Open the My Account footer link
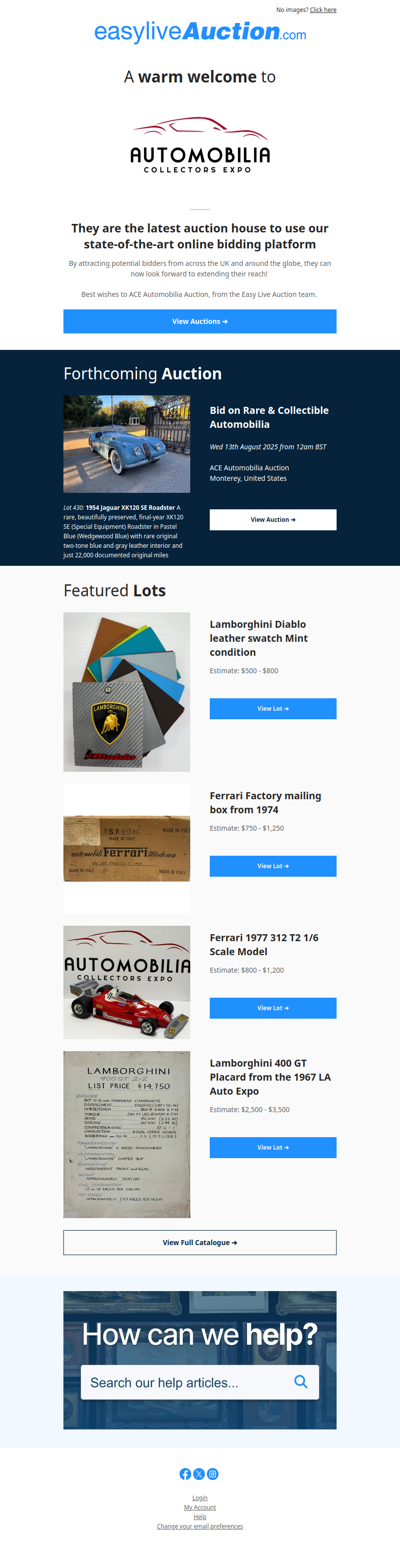This screenshot has height=1555, width=400. point(200,1507)
